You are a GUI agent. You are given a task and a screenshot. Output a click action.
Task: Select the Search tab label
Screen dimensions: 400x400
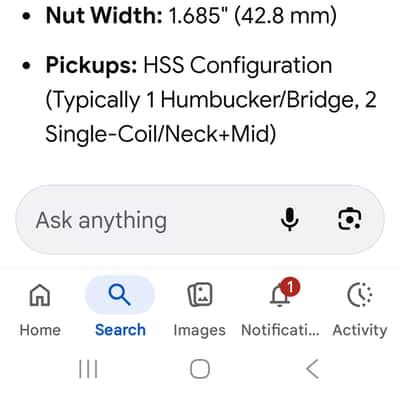pyautogui.click(x=120, y=330)
